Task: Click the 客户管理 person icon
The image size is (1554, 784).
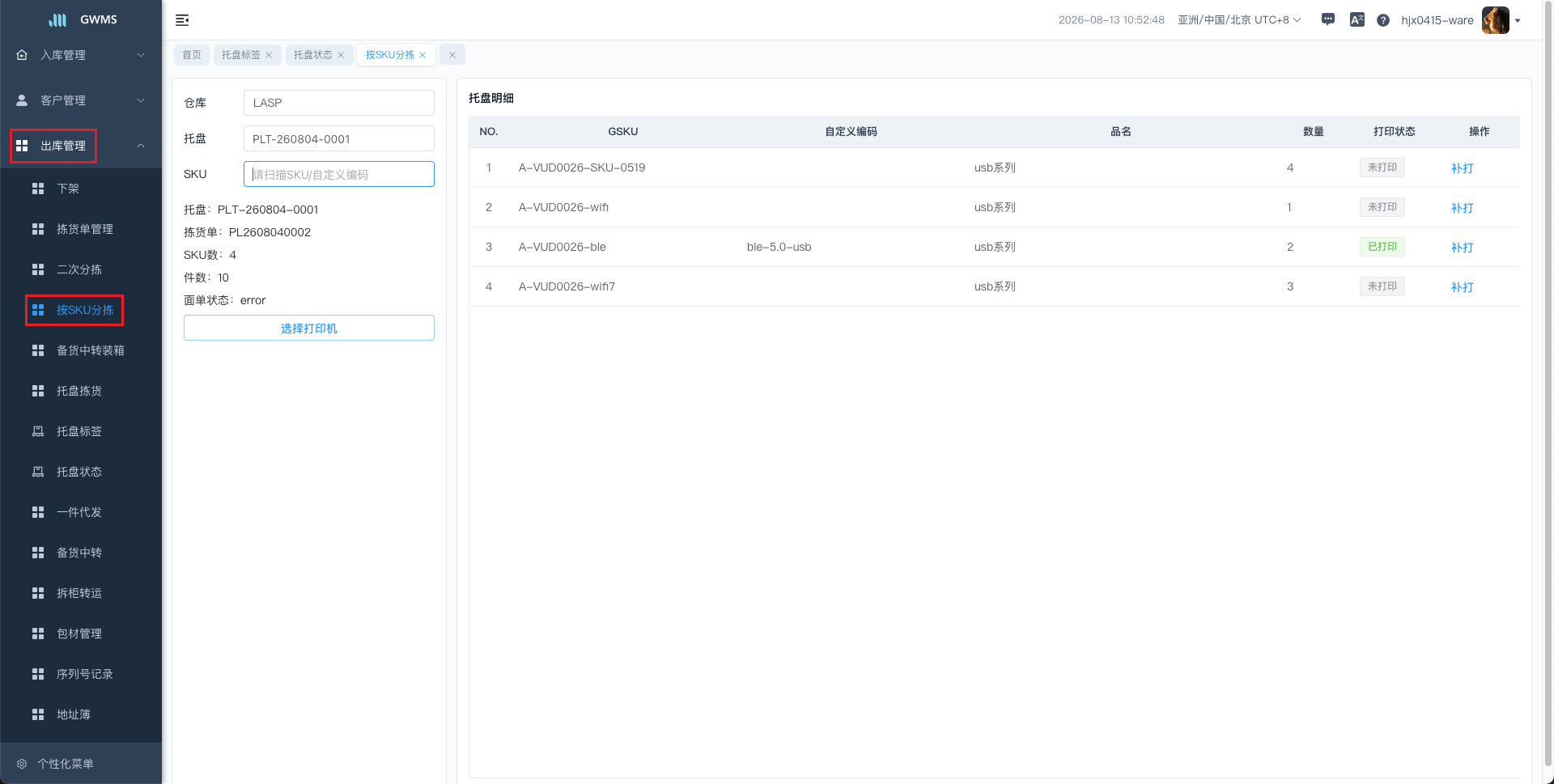Action: (x=22, y=100)
